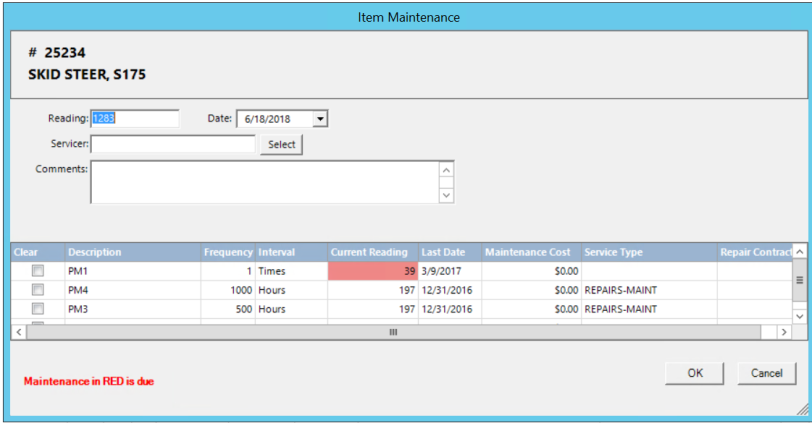812x423 pixels.
Task: Click horizontal scrollbar left arrow
Action: coord(19,332)
